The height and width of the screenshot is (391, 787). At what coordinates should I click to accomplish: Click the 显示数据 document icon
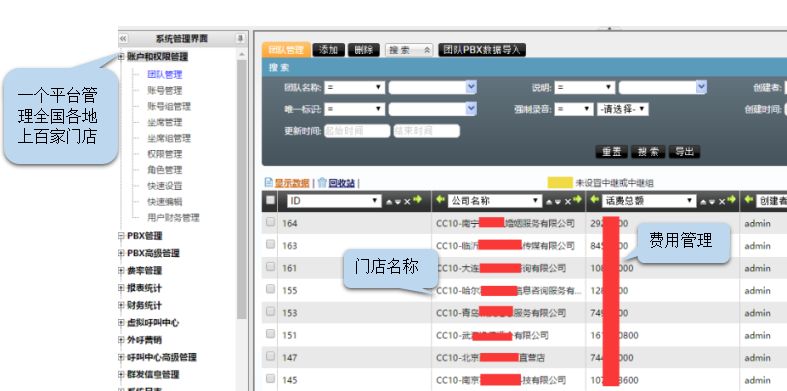(x=269, y=183)
